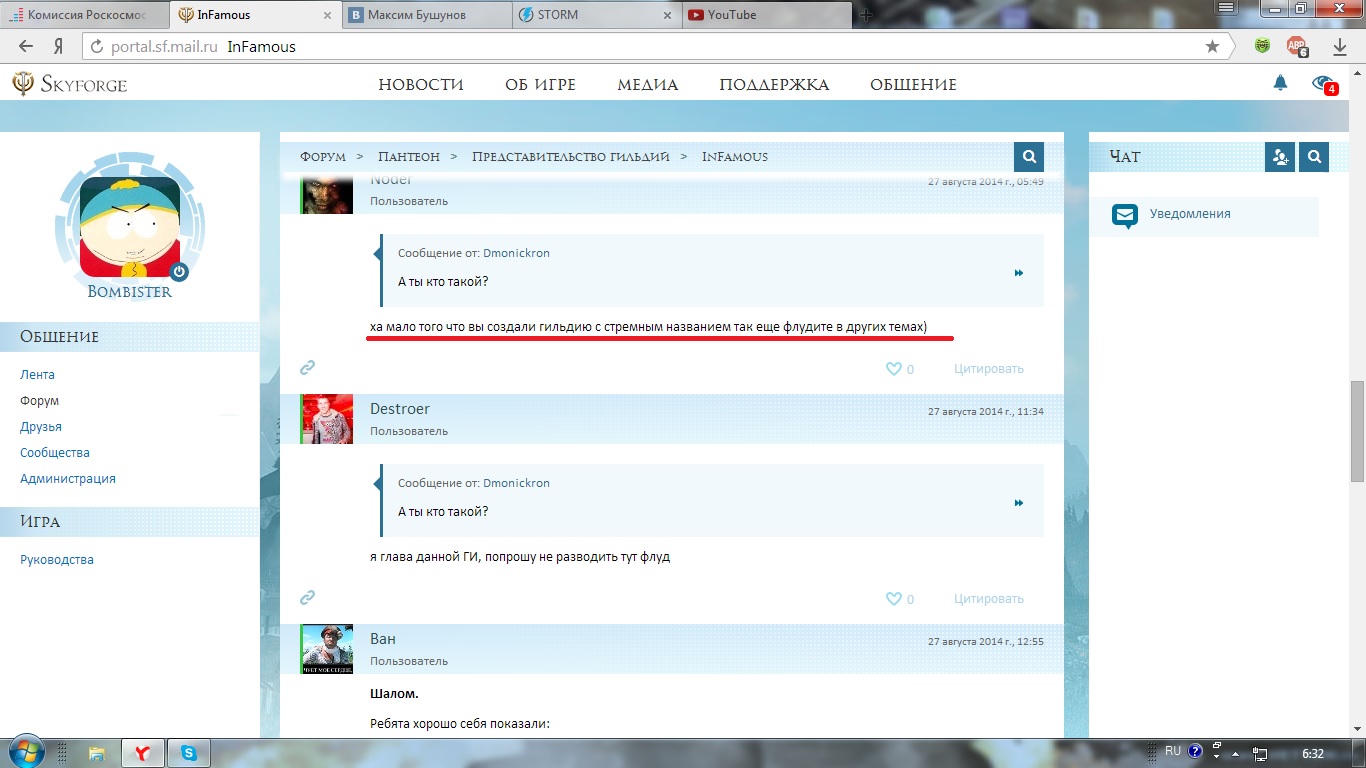Jump to quoted message arrow in 05:49 post
The height and width of the screenshot is (768, 1366).
tap(1019, 273)
